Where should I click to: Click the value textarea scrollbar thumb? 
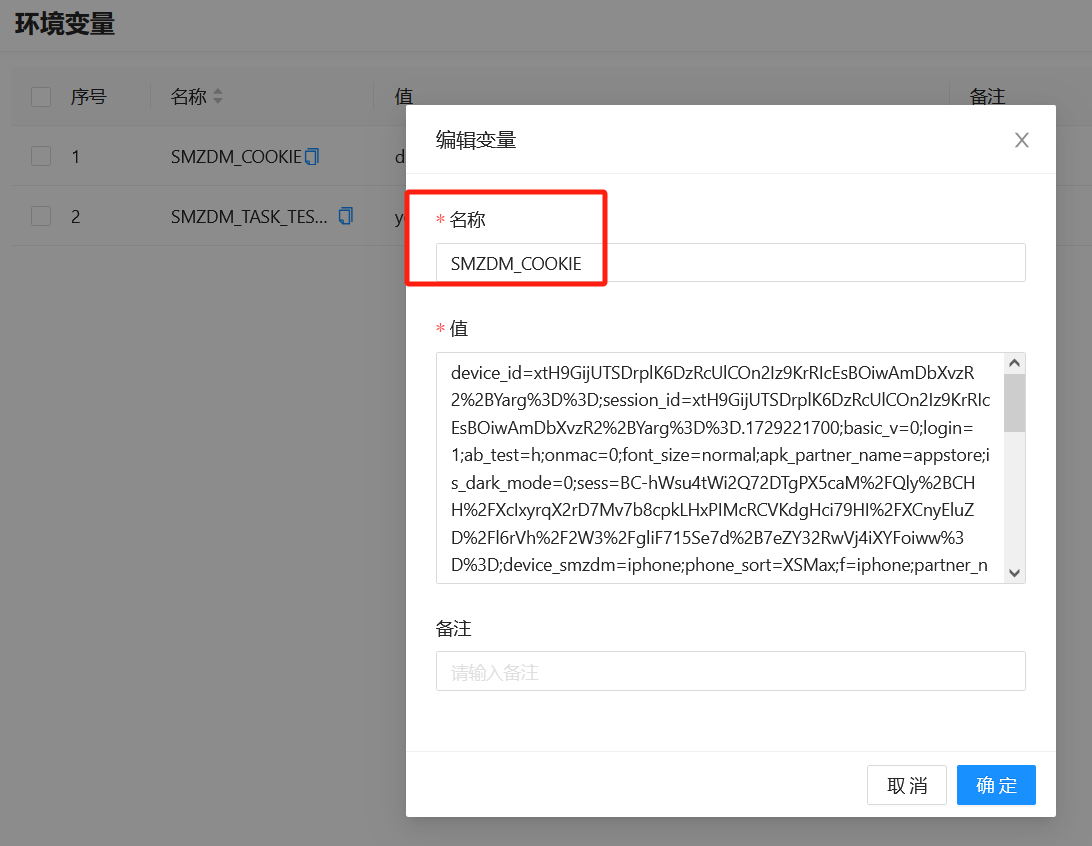click(x=1014, y=402)
